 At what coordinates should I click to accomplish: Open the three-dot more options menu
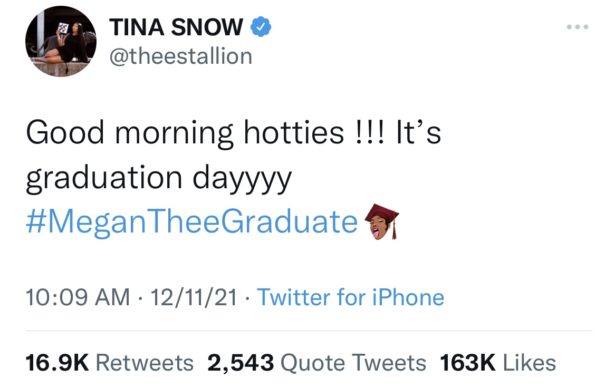tap(578, 27)
